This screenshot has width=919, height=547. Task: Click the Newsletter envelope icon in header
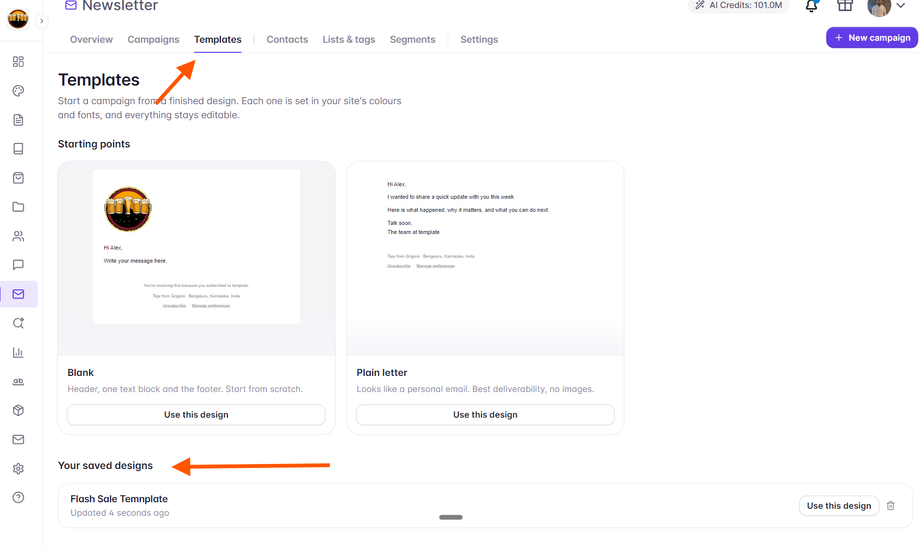71,5
